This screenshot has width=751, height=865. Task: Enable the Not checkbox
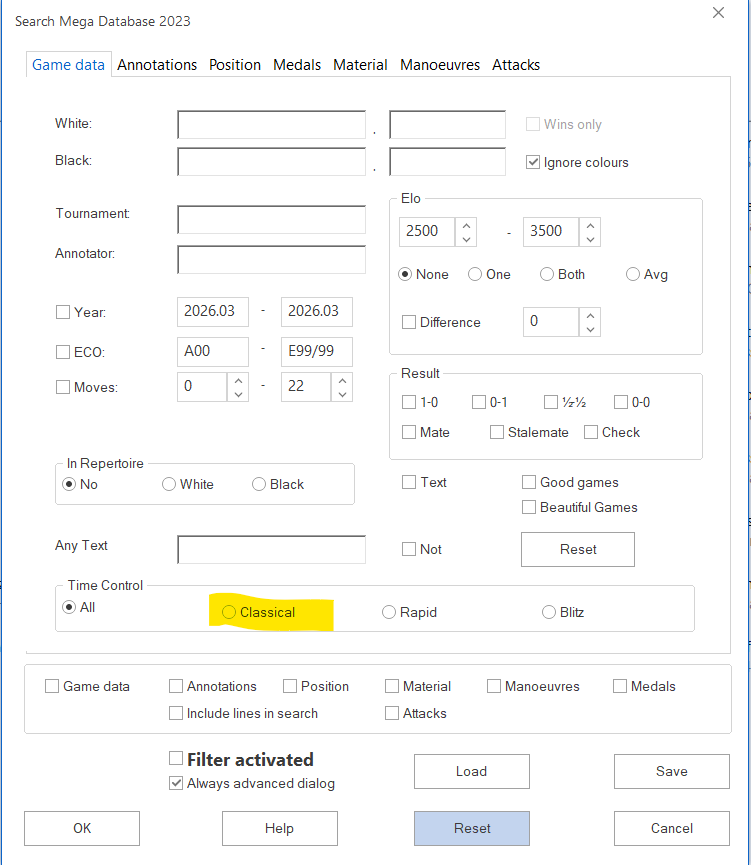pos(409,549)
